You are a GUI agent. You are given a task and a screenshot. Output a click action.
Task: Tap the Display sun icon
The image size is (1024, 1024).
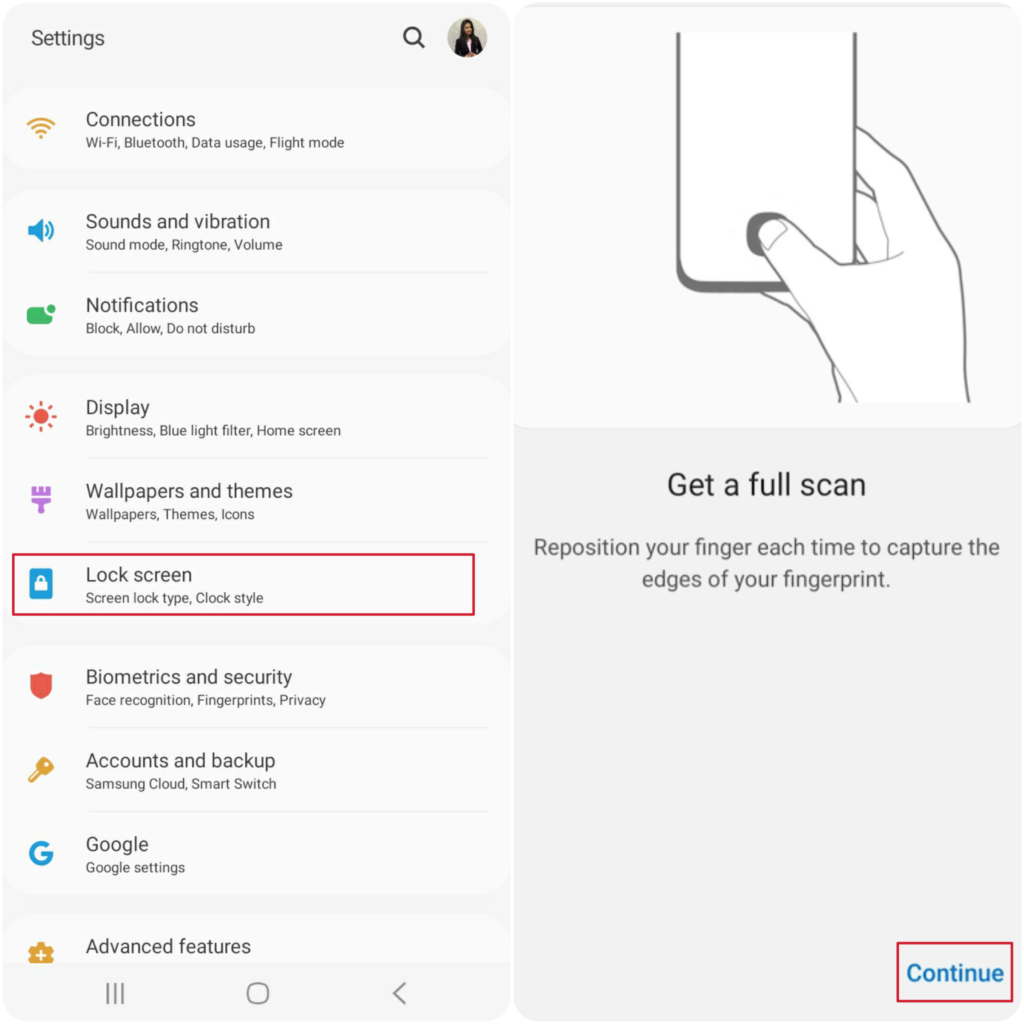click(40, 416)
